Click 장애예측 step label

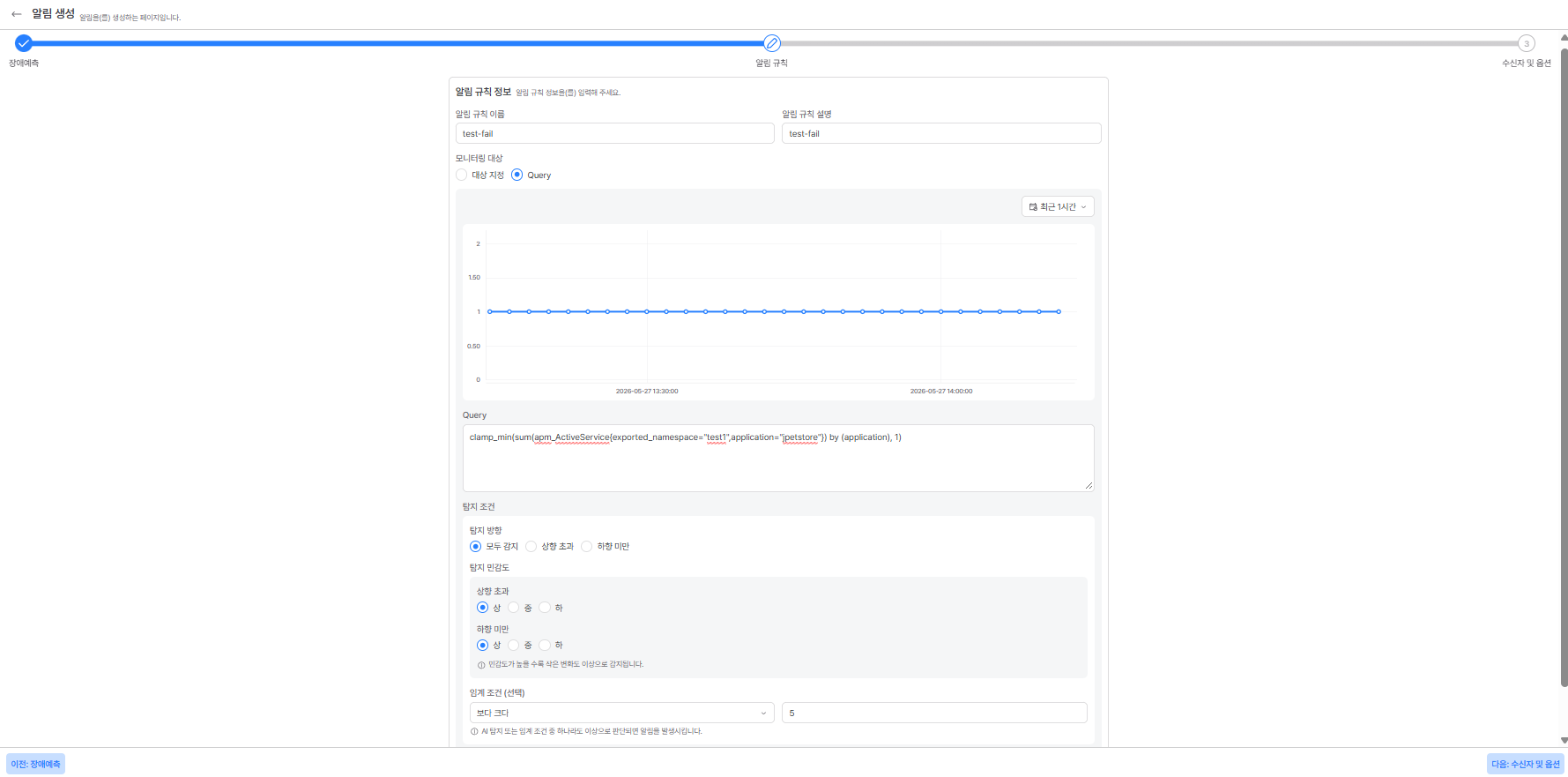24,64
